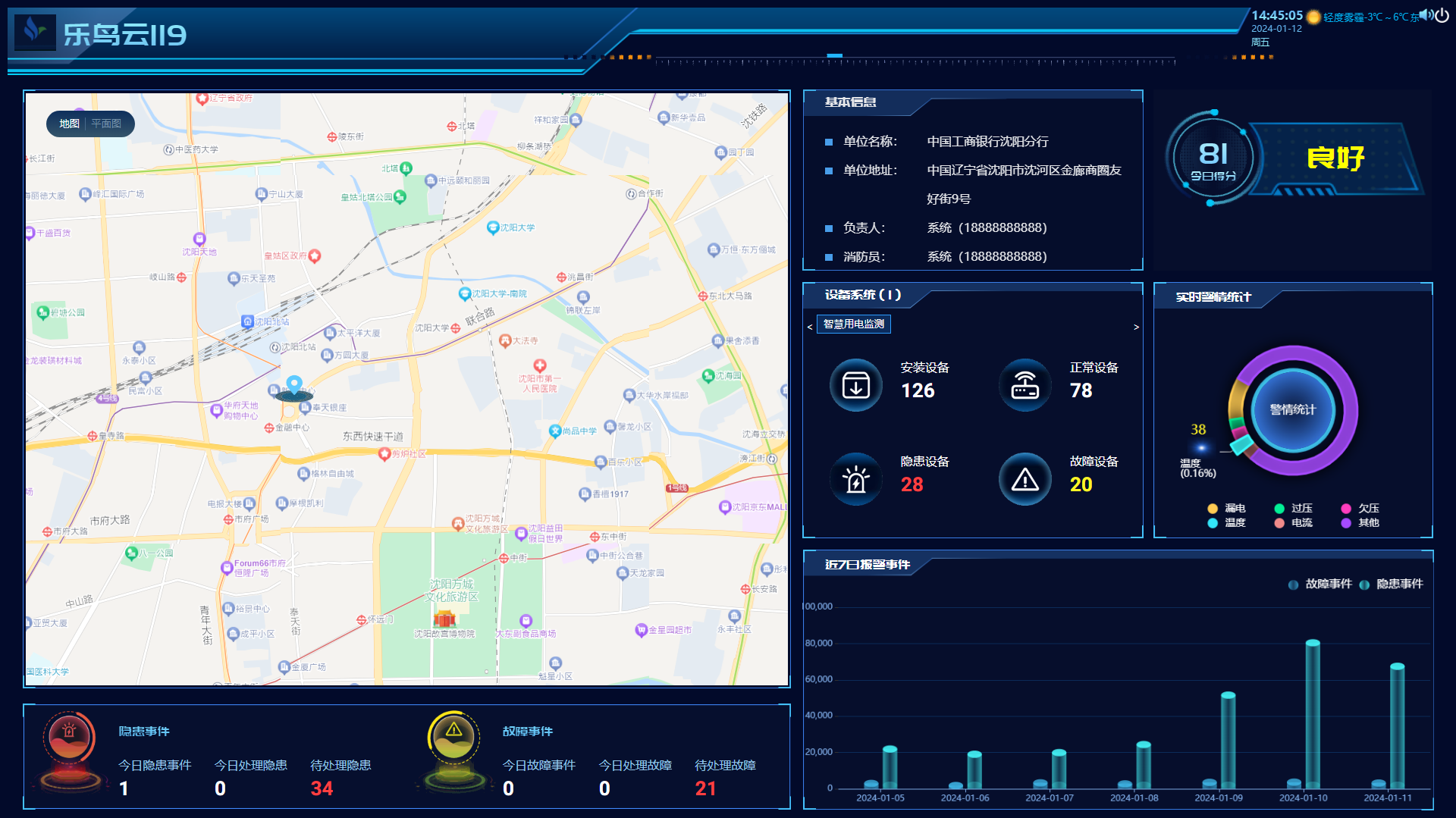Click the 安装设备 download-box icon
The width and height of the screenshot is (1456, 818).
click(855, 385)
